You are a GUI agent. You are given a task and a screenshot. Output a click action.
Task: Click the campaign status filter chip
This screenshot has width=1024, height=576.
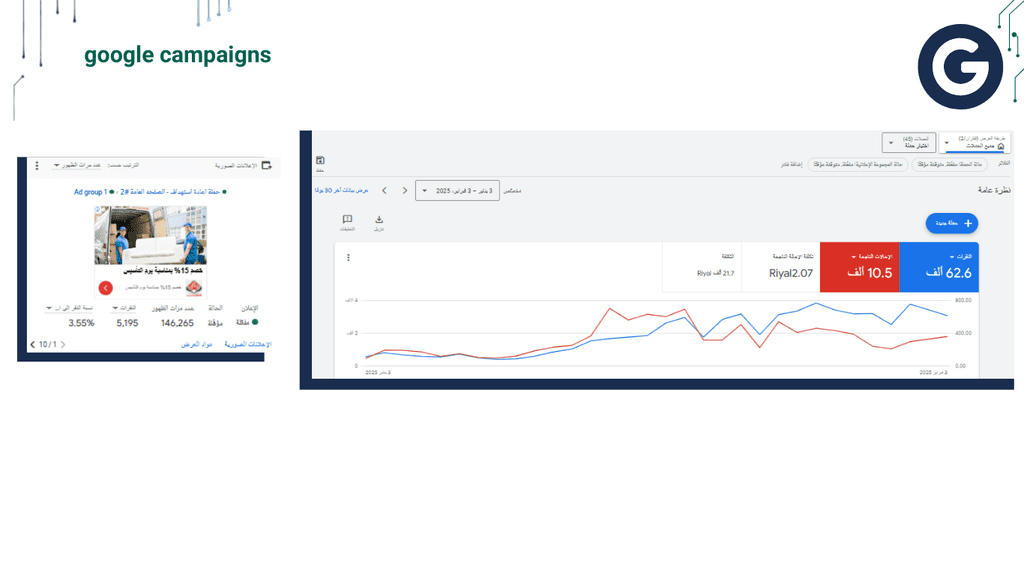pyautogui.click(x=950, y=165)
